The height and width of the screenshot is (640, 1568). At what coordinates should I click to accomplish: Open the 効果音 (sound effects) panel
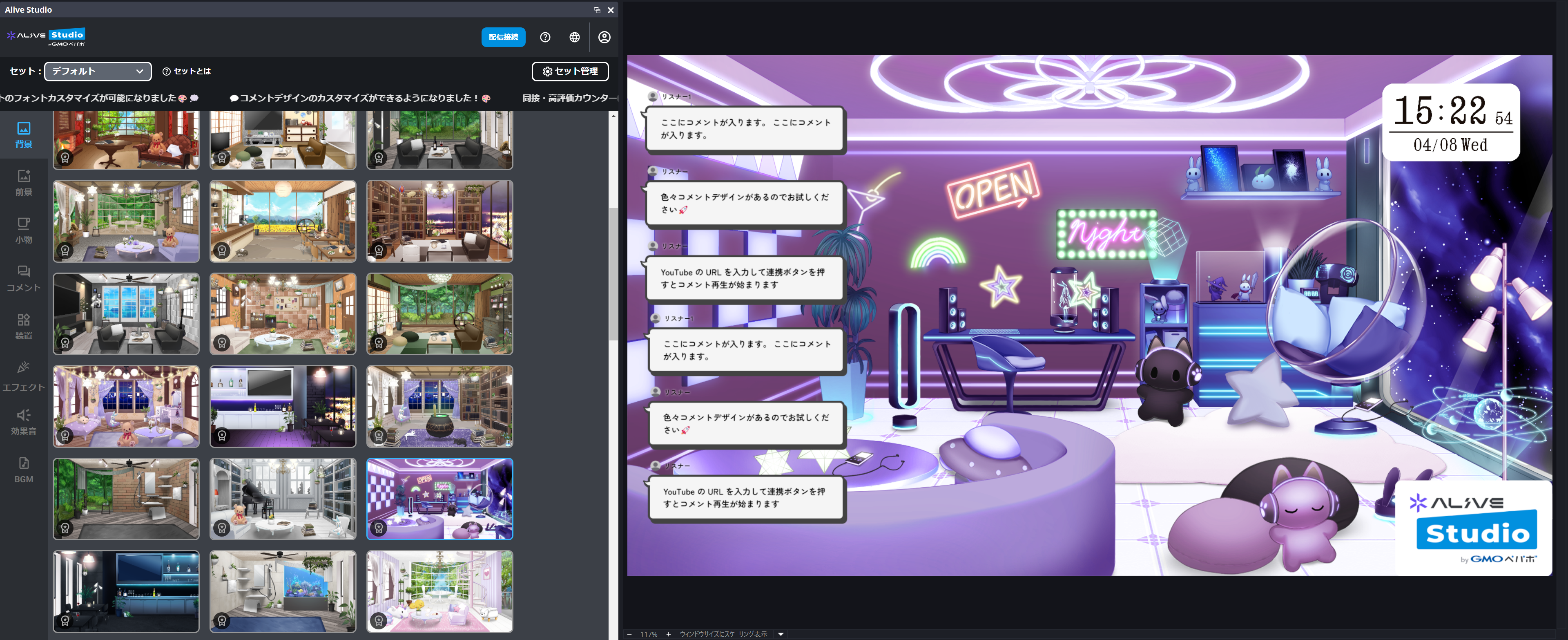(x=23, y=421)
